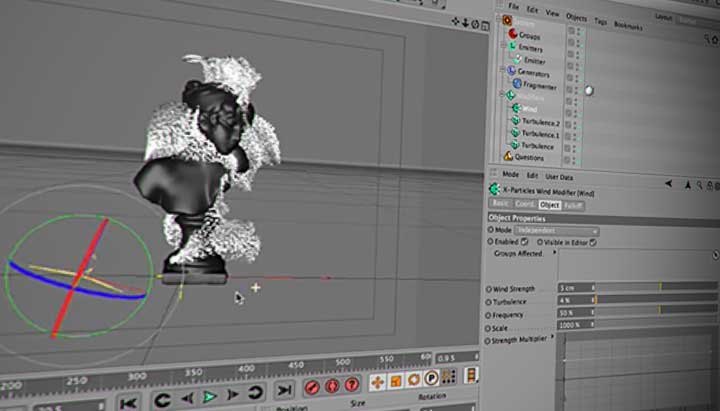This screenshot has height=411, width=720.
Task: Expand the Groups Affected arrow
Action: pyautogui.click(x=554, y=252)
